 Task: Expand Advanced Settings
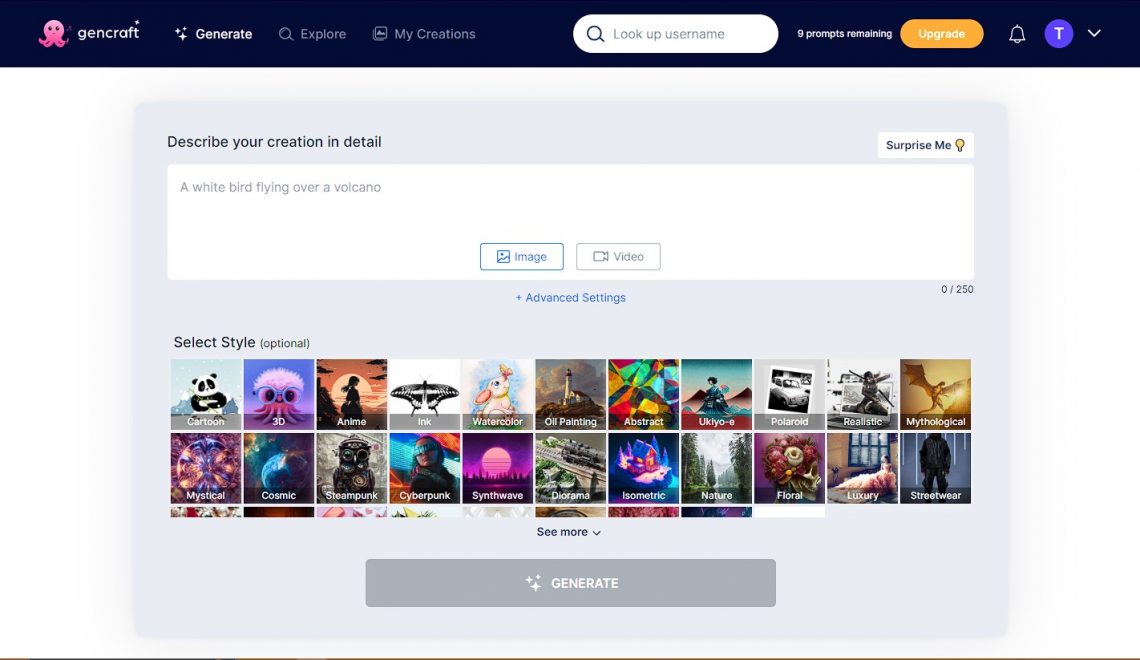pyautogui.click(x=571, y=297)
